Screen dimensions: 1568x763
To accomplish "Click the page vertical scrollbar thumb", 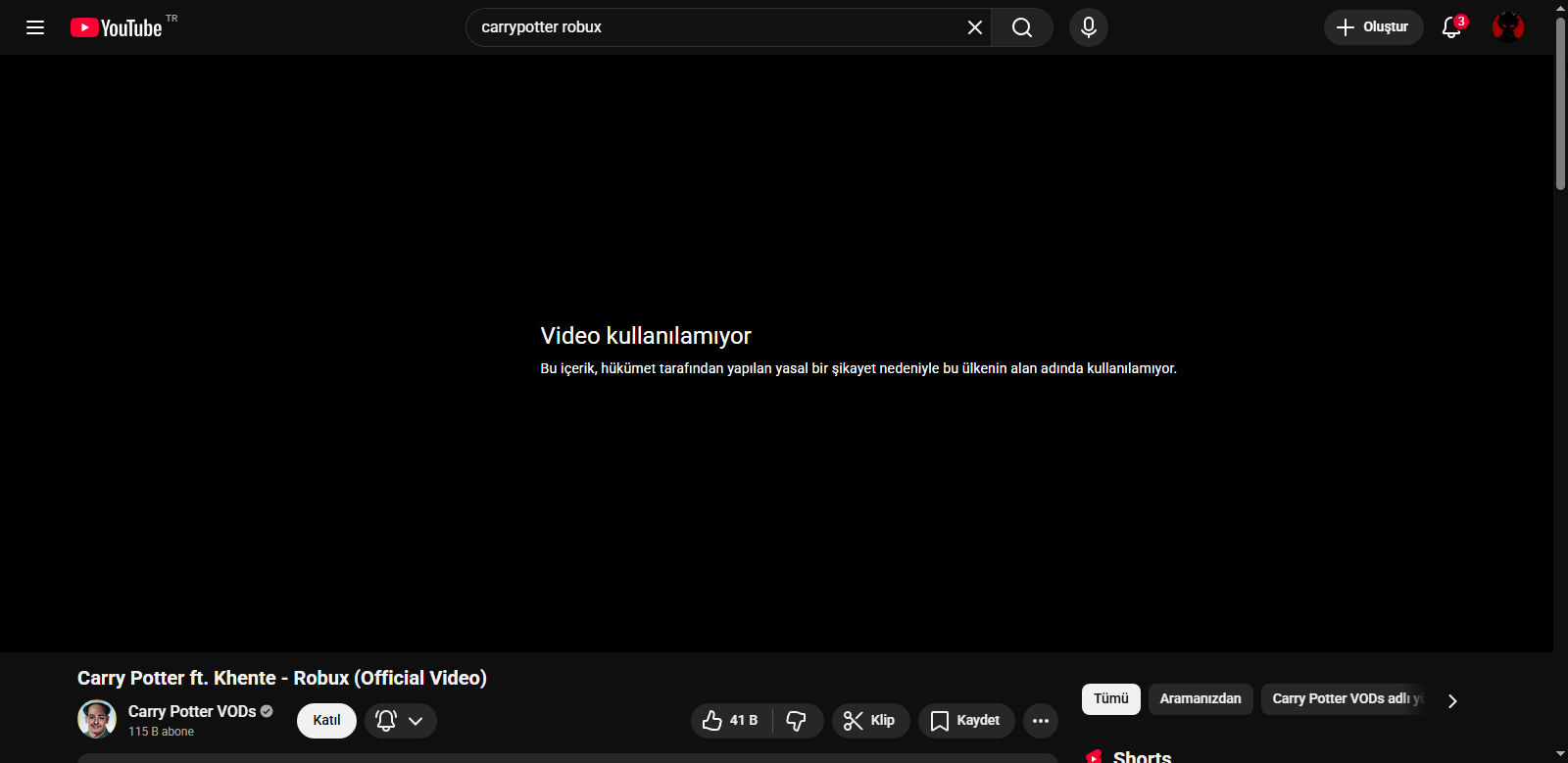I will pos(1560,103).
